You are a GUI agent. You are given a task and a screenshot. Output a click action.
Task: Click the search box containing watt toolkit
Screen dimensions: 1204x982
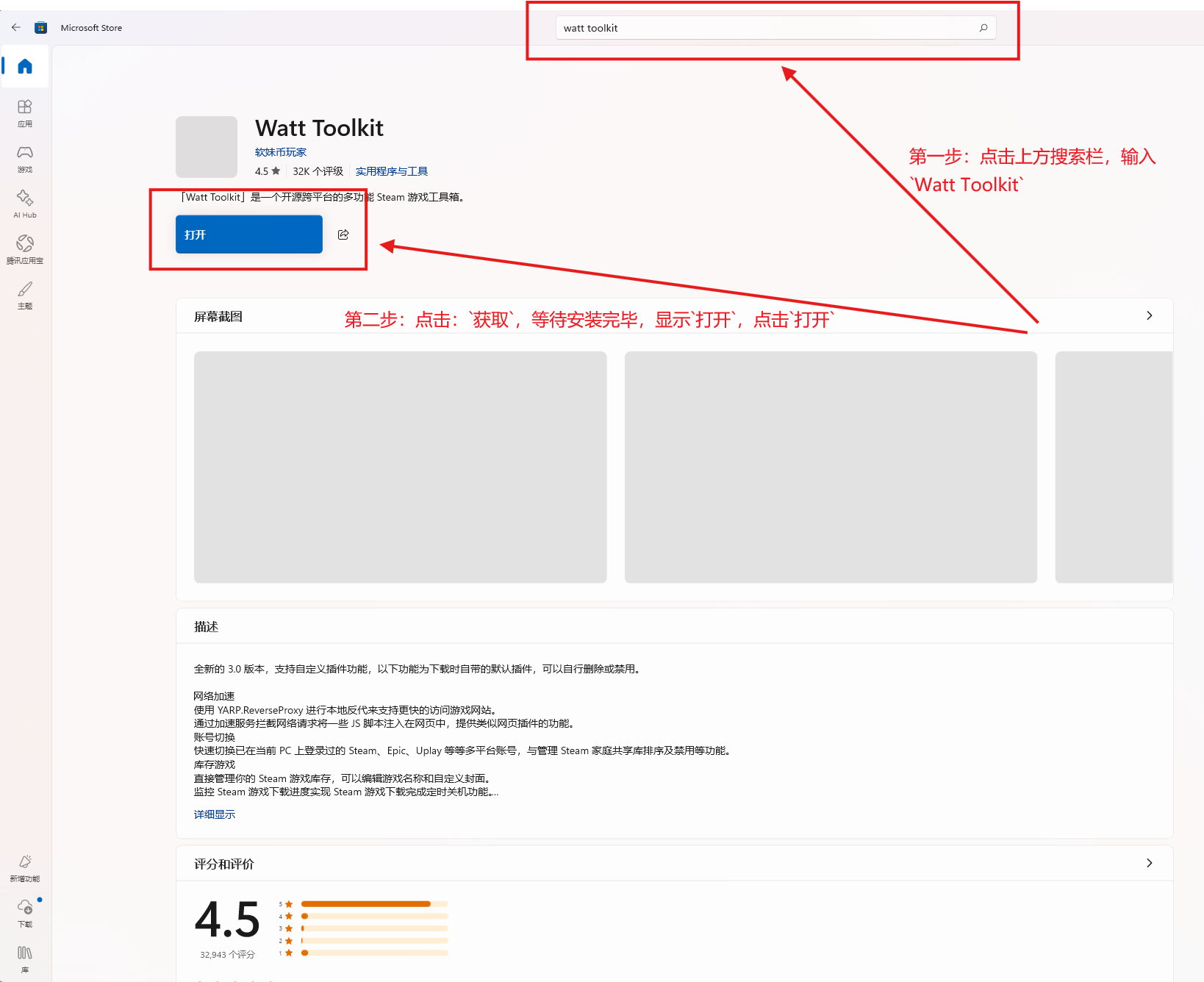pos(764,28)
